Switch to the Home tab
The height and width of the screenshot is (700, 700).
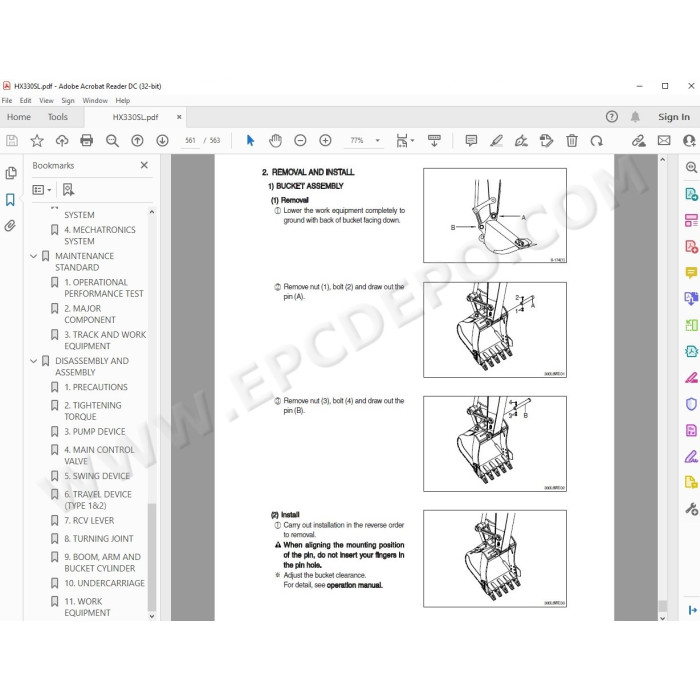19,117
